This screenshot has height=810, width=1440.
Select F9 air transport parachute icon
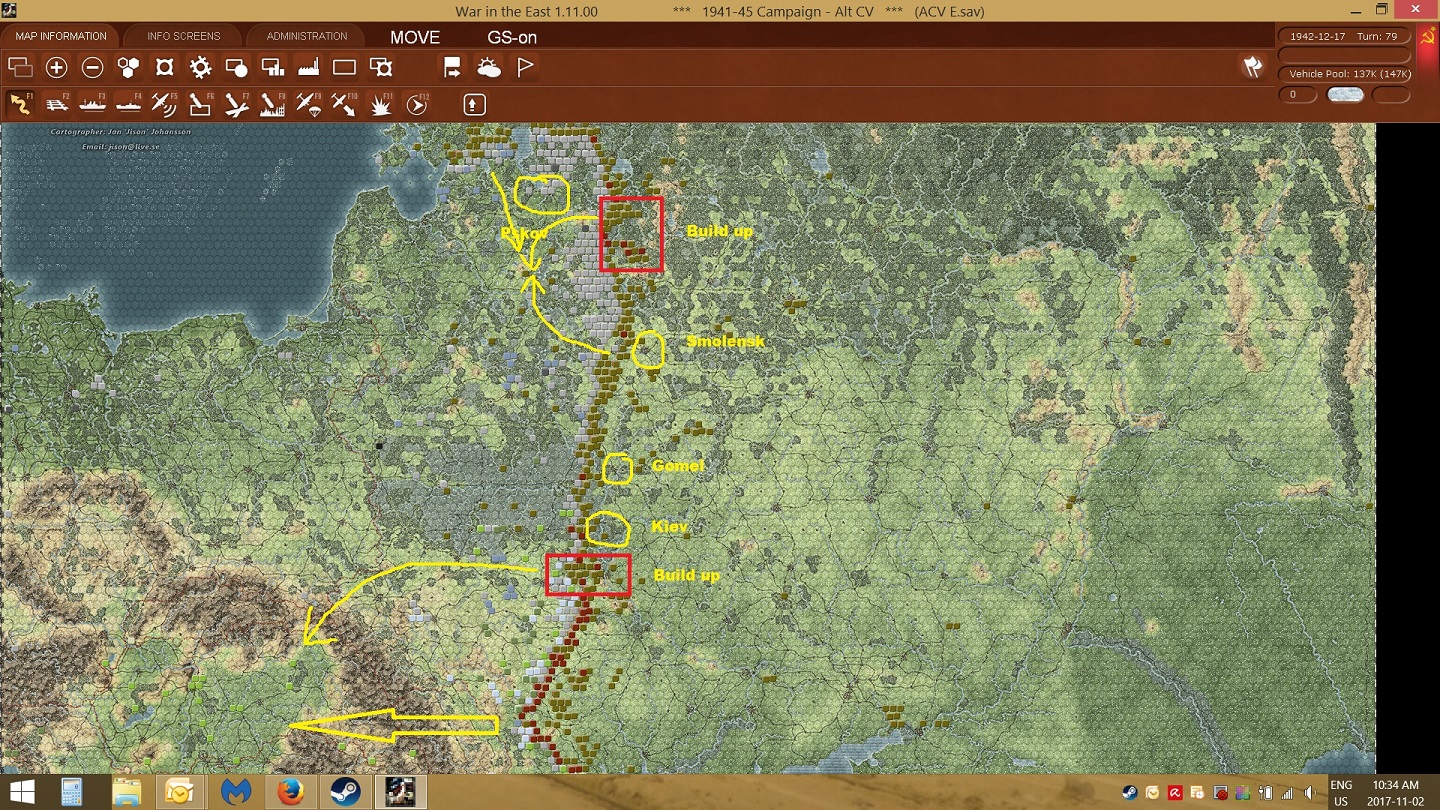(309, 104)
